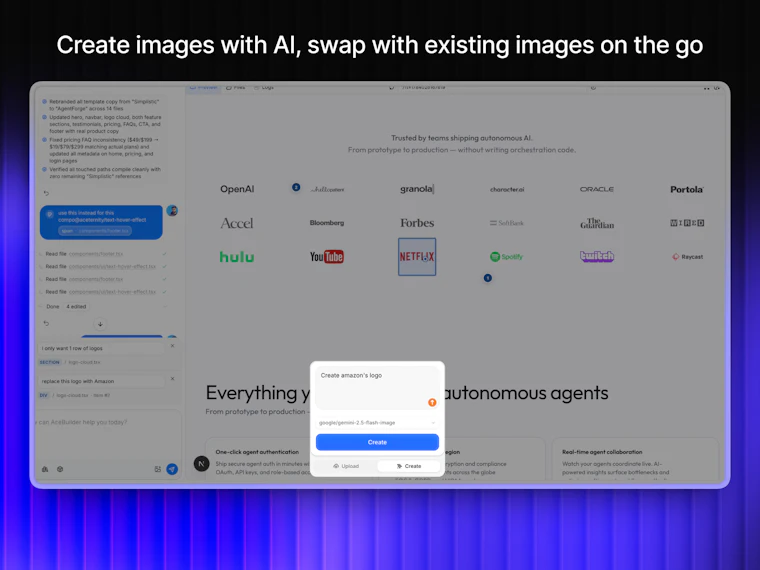
Task: Click the Accel logo
Action: (237, 223)
